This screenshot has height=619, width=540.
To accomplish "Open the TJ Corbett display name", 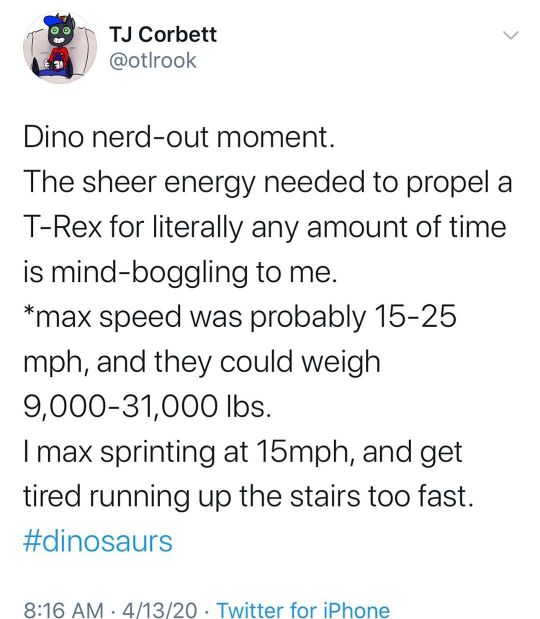I will click(x=163, y=34).
